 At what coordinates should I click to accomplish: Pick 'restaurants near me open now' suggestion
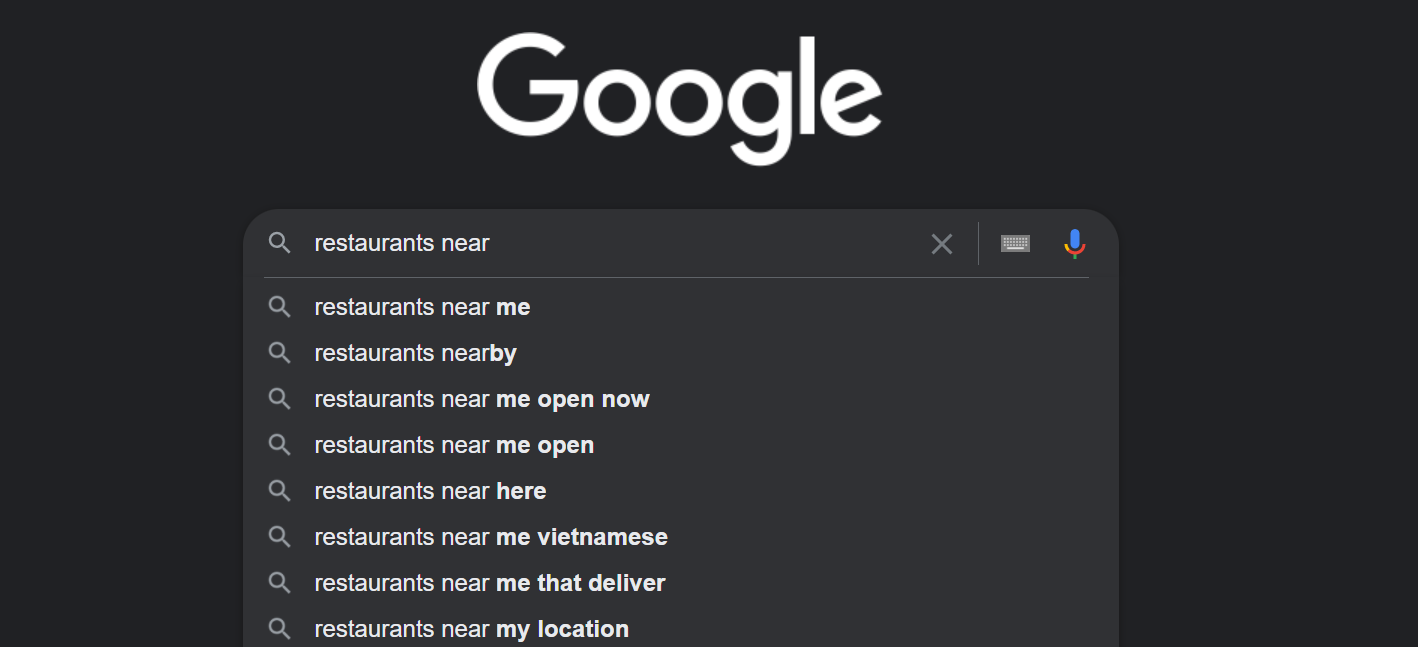coord(482,399)
